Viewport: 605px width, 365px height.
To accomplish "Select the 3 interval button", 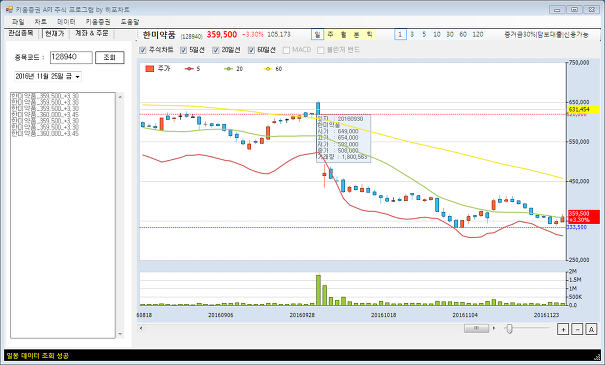I will tap(412, 35).
